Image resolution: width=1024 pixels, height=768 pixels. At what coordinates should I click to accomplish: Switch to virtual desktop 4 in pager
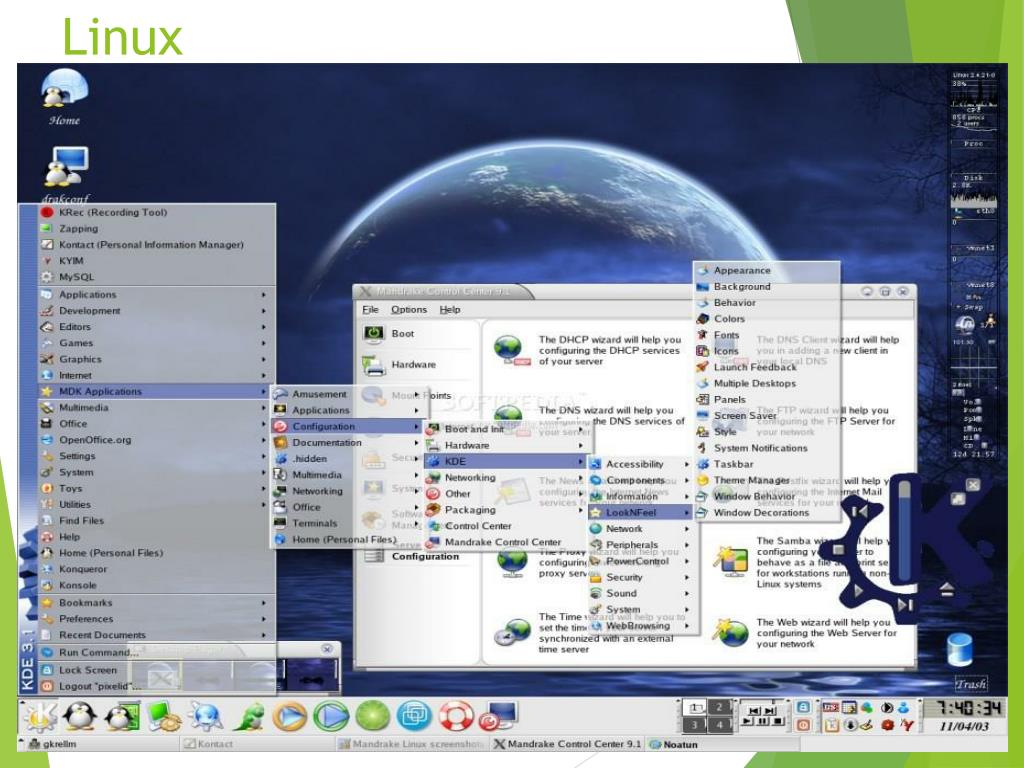pyautogui.click(x=720, y=725)
